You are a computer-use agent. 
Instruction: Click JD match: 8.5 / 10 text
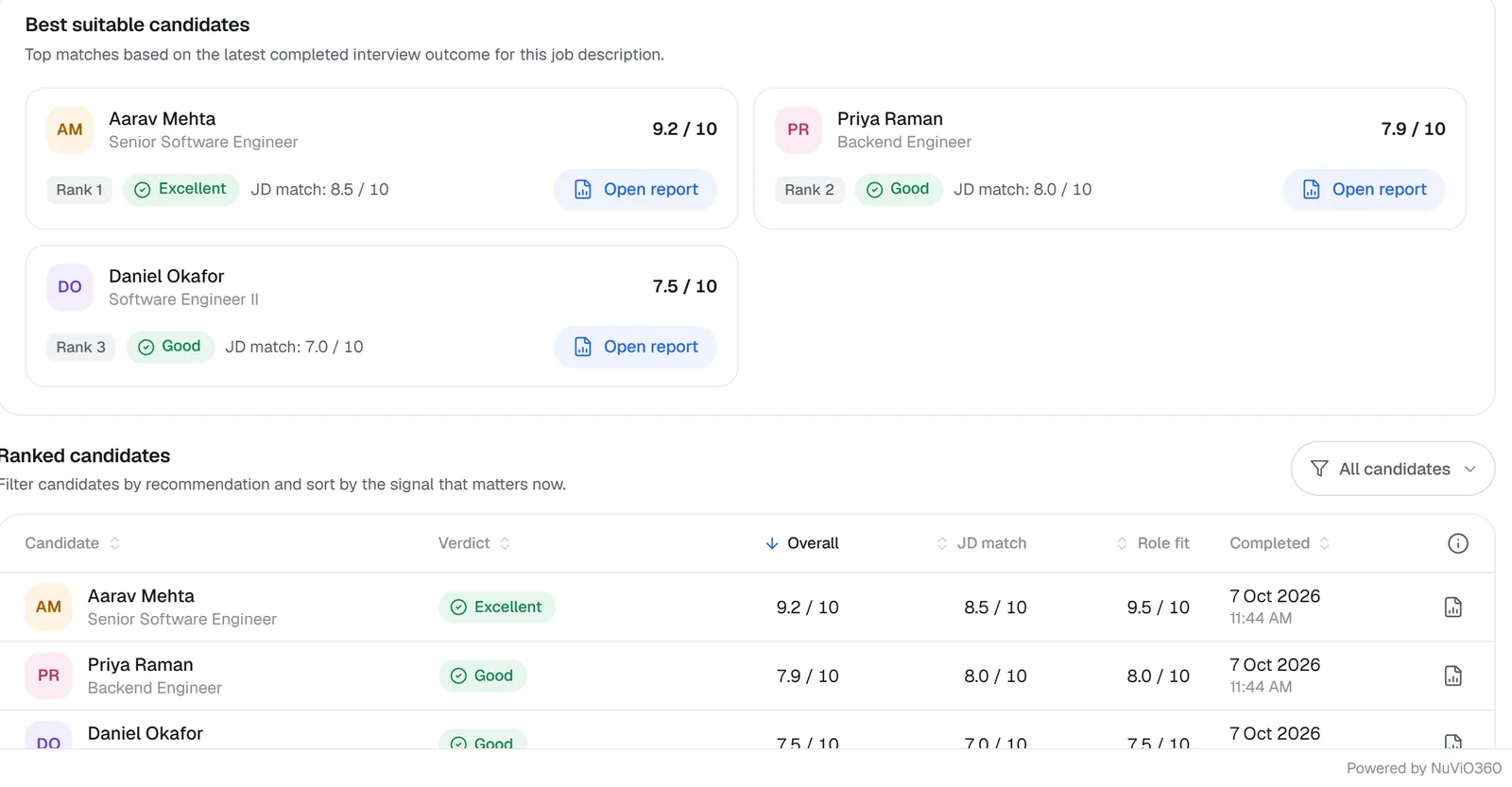[x=319, y=190]
